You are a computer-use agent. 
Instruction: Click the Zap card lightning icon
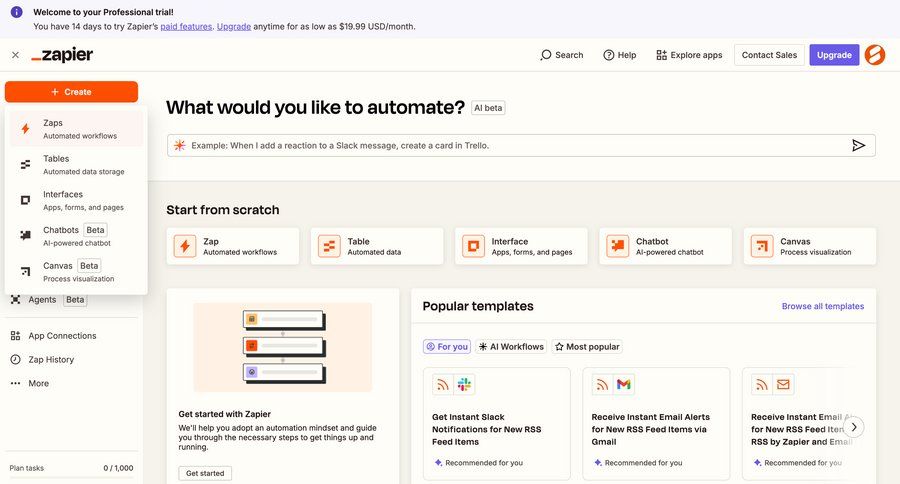coord(185,246)
